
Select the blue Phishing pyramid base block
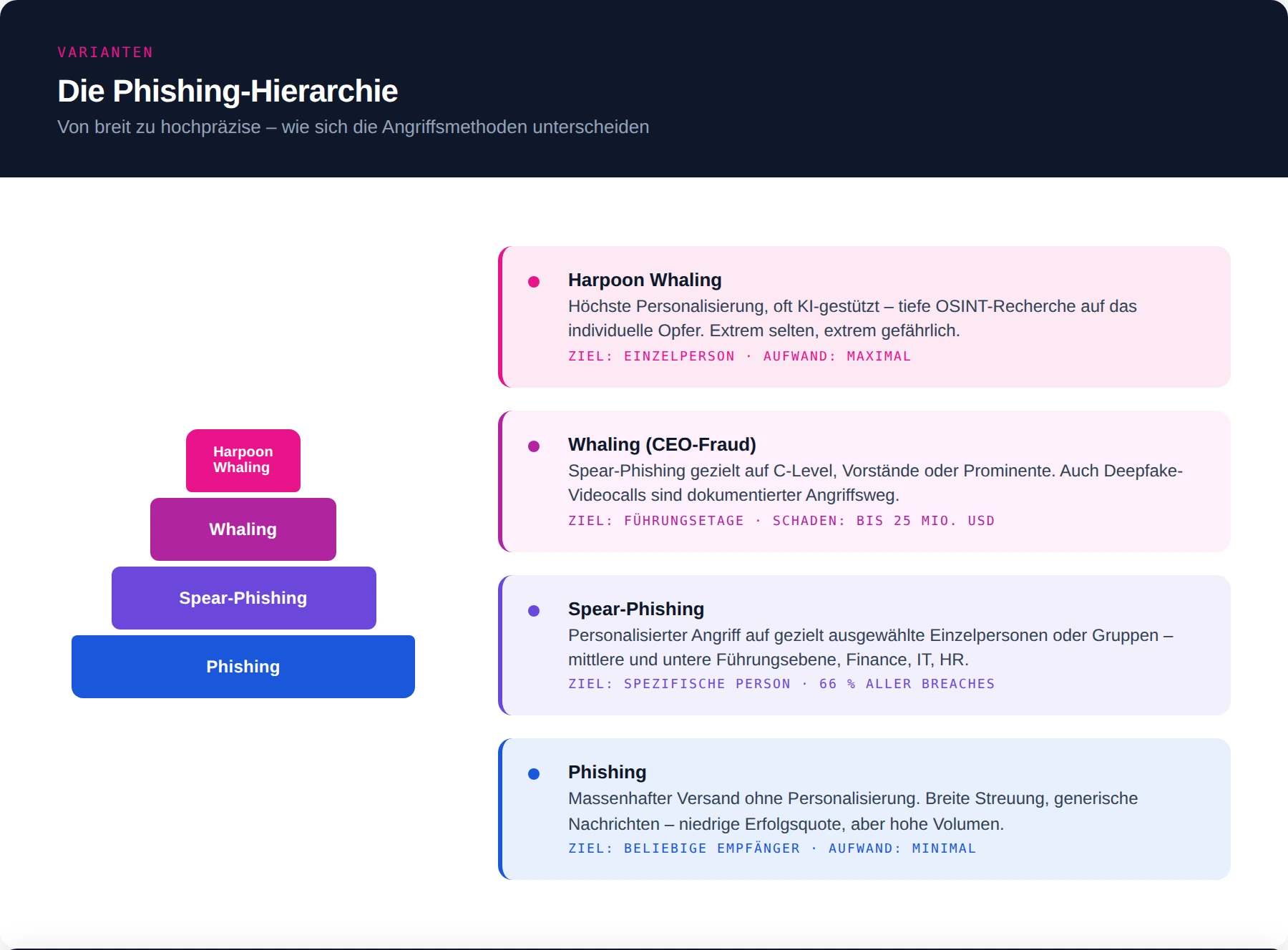click(243, 667)
